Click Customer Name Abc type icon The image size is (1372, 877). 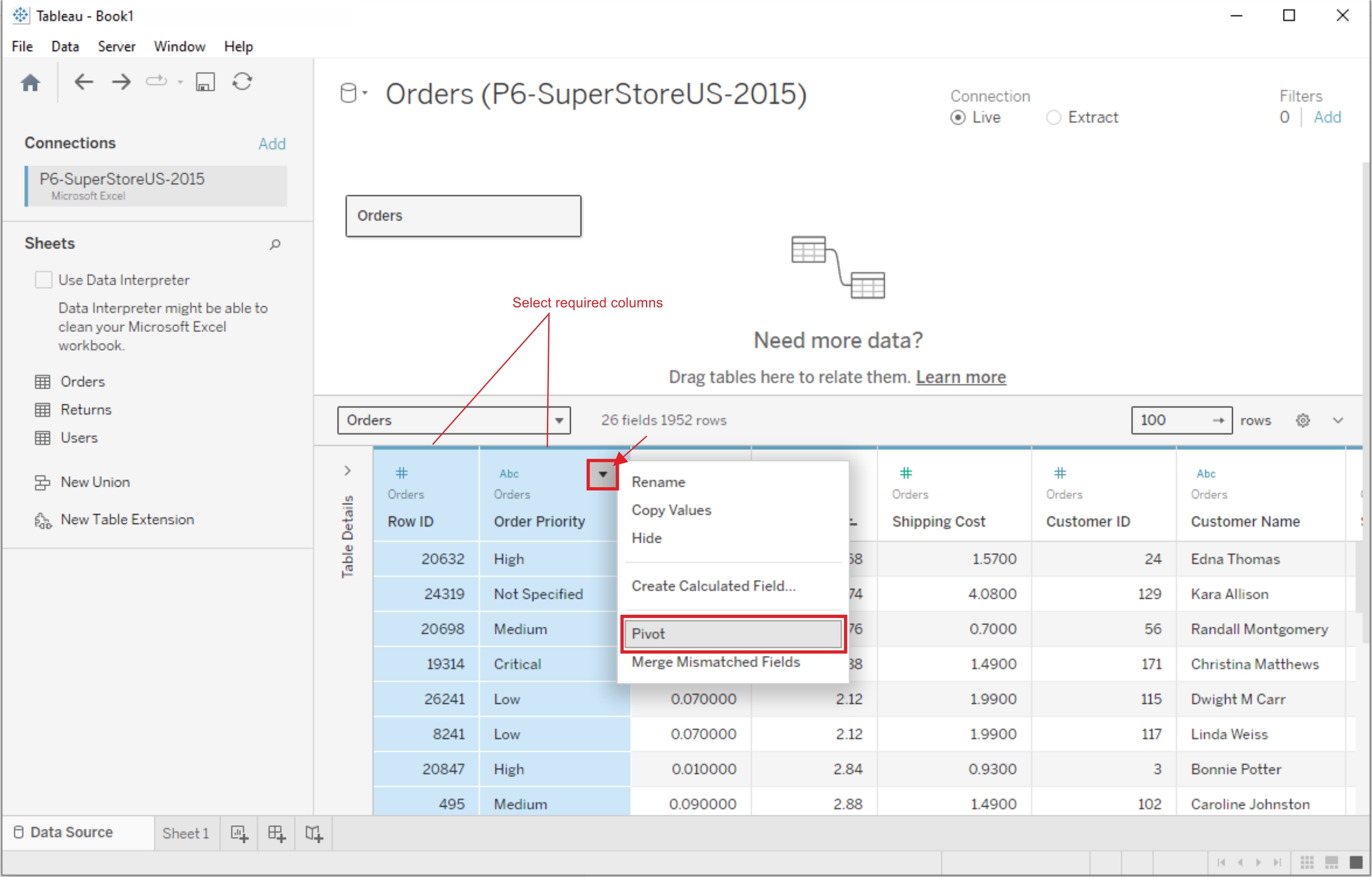coord(1205,473)
